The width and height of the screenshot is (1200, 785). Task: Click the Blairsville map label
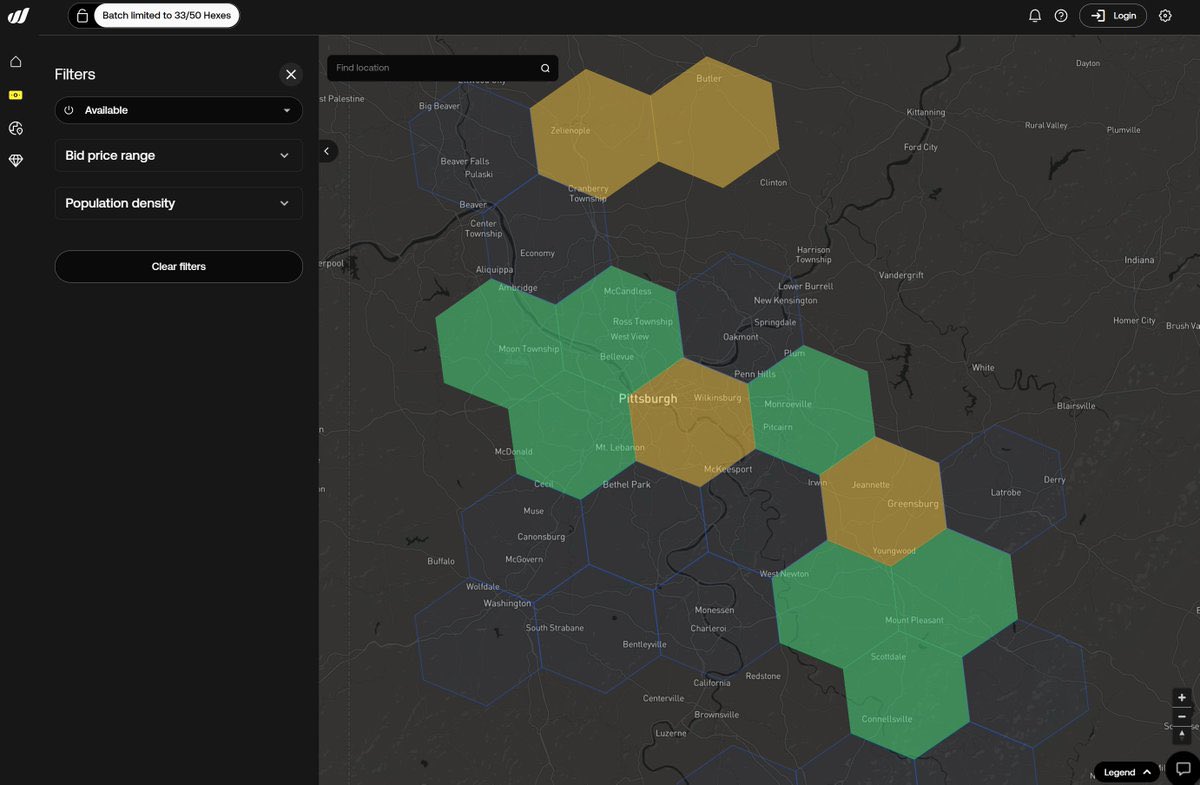pos(1076,406)
